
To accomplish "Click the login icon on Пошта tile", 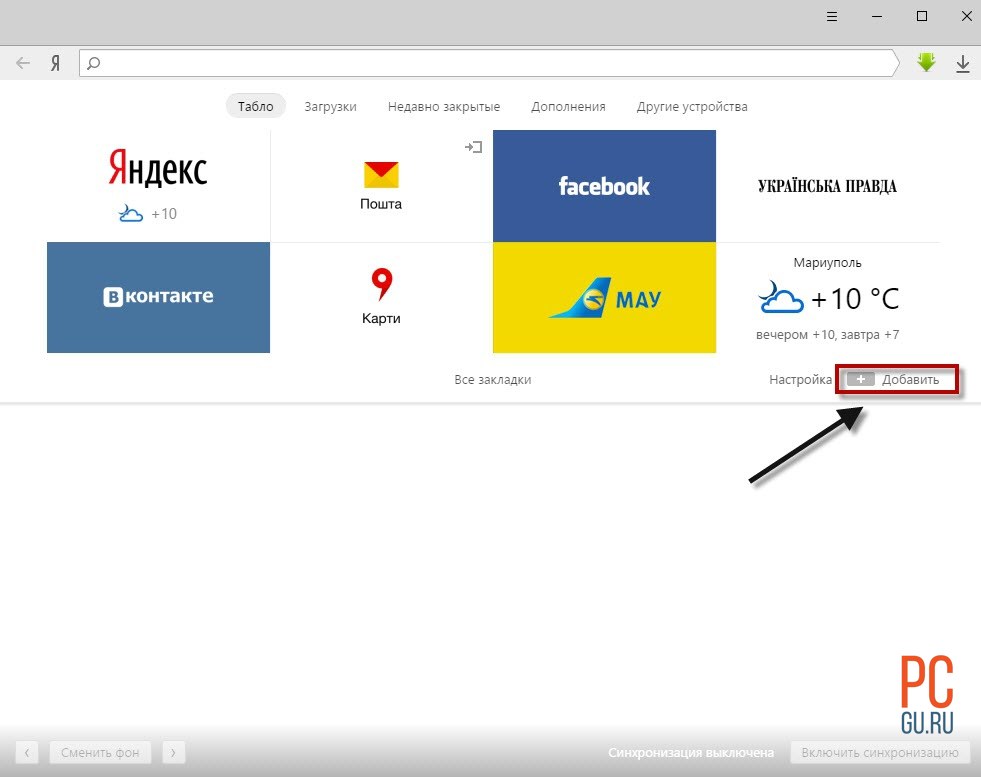I will [474, 147].
